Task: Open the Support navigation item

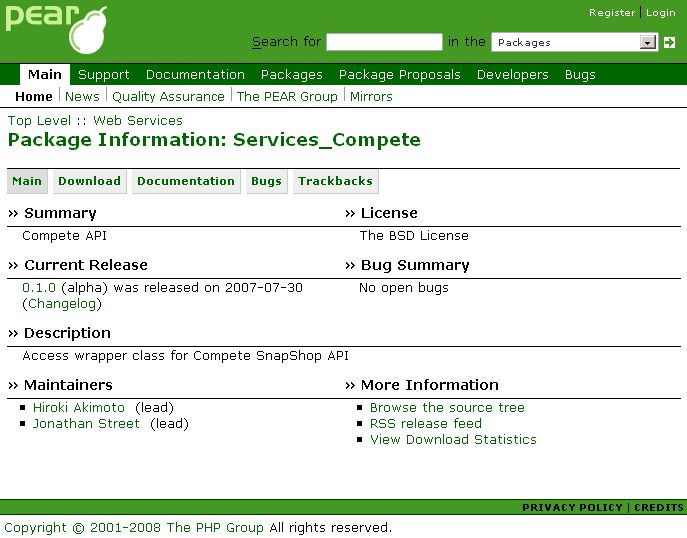Action: [103, 74]
